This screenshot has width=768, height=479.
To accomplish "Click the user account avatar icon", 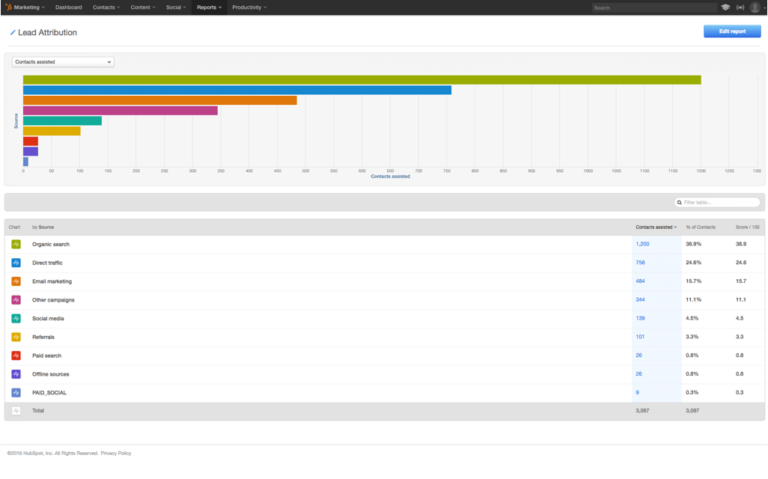I will click(x=756, y=7).
